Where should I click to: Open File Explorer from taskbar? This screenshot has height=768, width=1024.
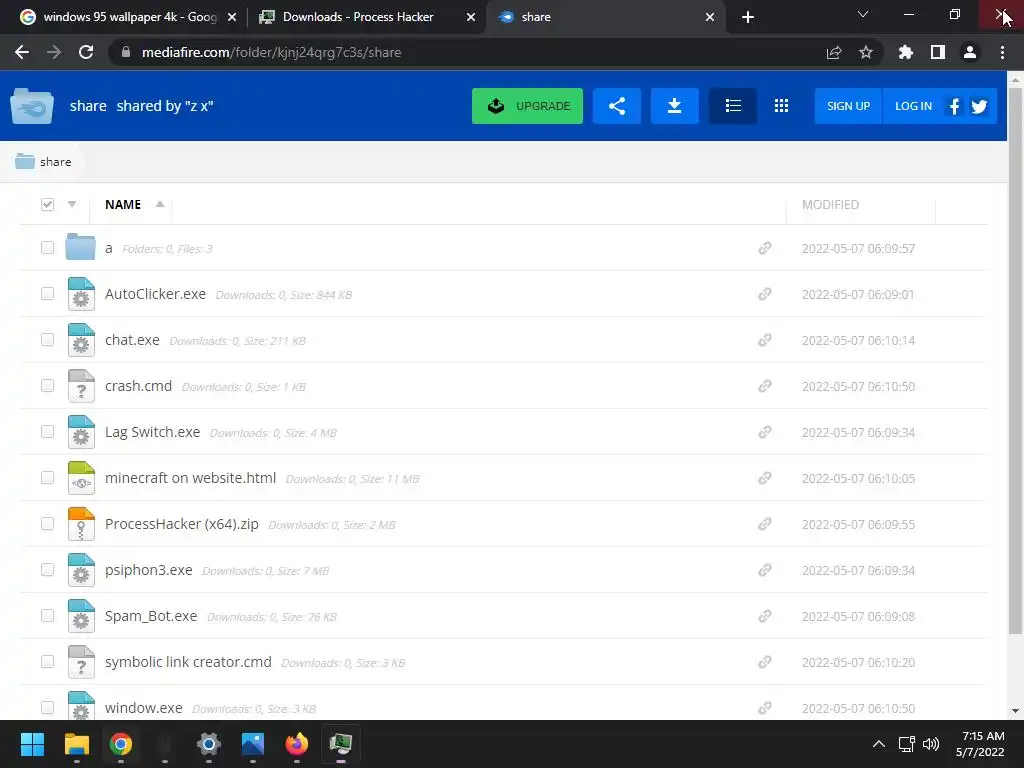76,744
